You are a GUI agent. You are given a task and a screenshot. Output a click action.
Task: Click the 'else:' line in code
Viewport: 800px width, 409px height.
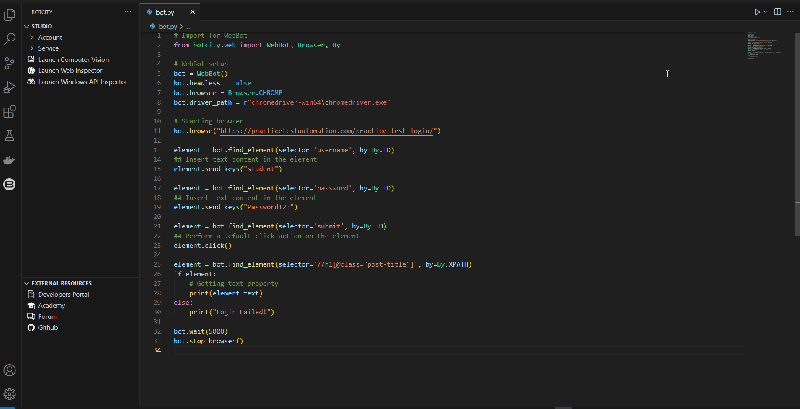click(183, 302)
